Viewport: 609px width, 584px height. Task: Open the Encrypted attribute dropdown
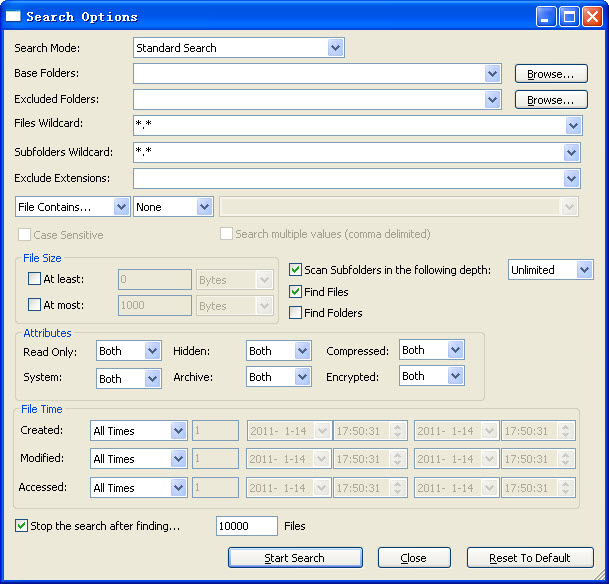[x=455, y=377]
